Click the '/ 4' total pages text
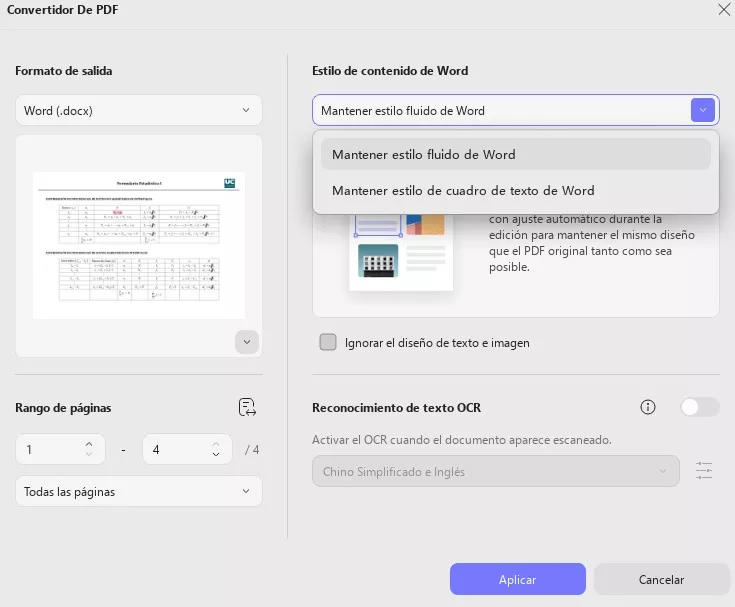735x607 pixels. (252, 450)
